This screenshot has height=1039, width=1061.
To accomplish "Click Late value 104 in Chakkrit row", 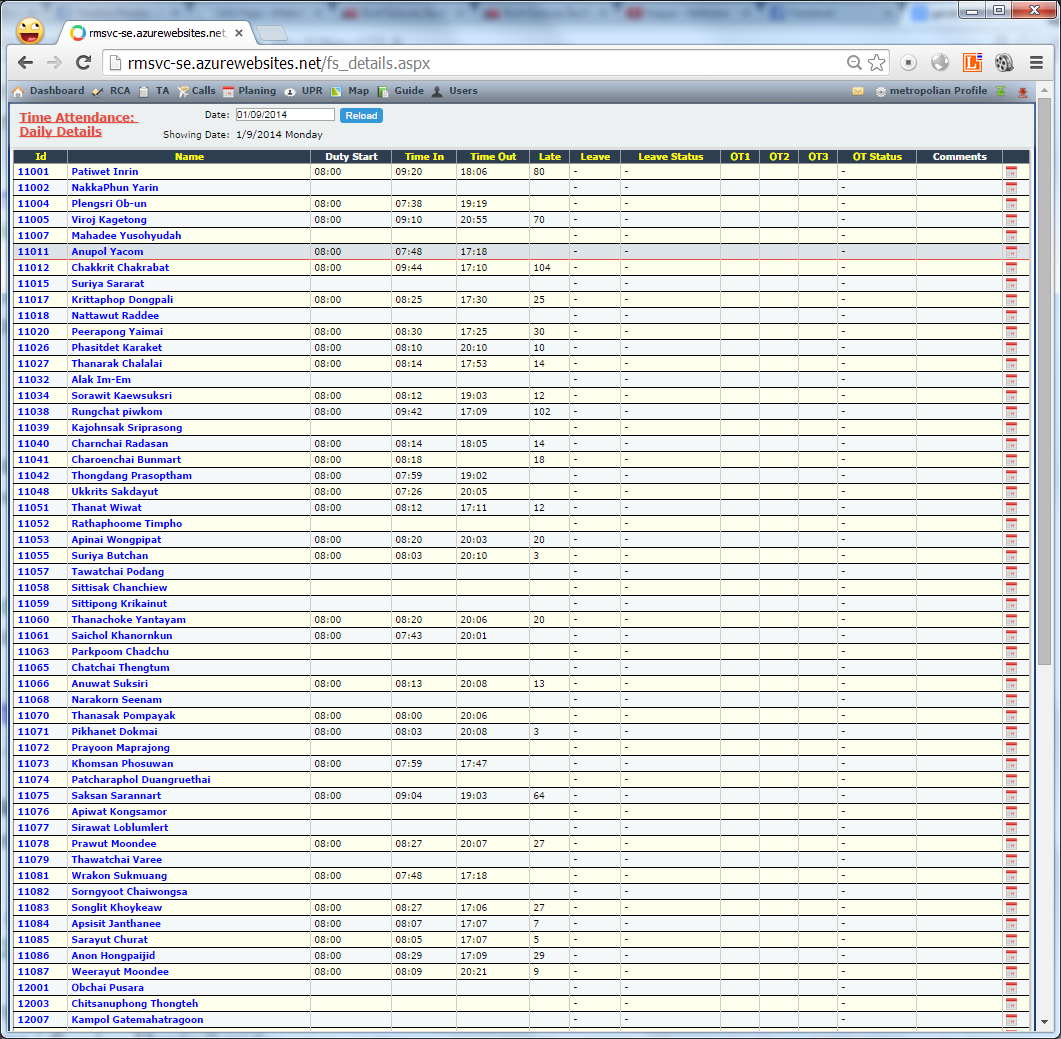I will [x=541, y=267].
